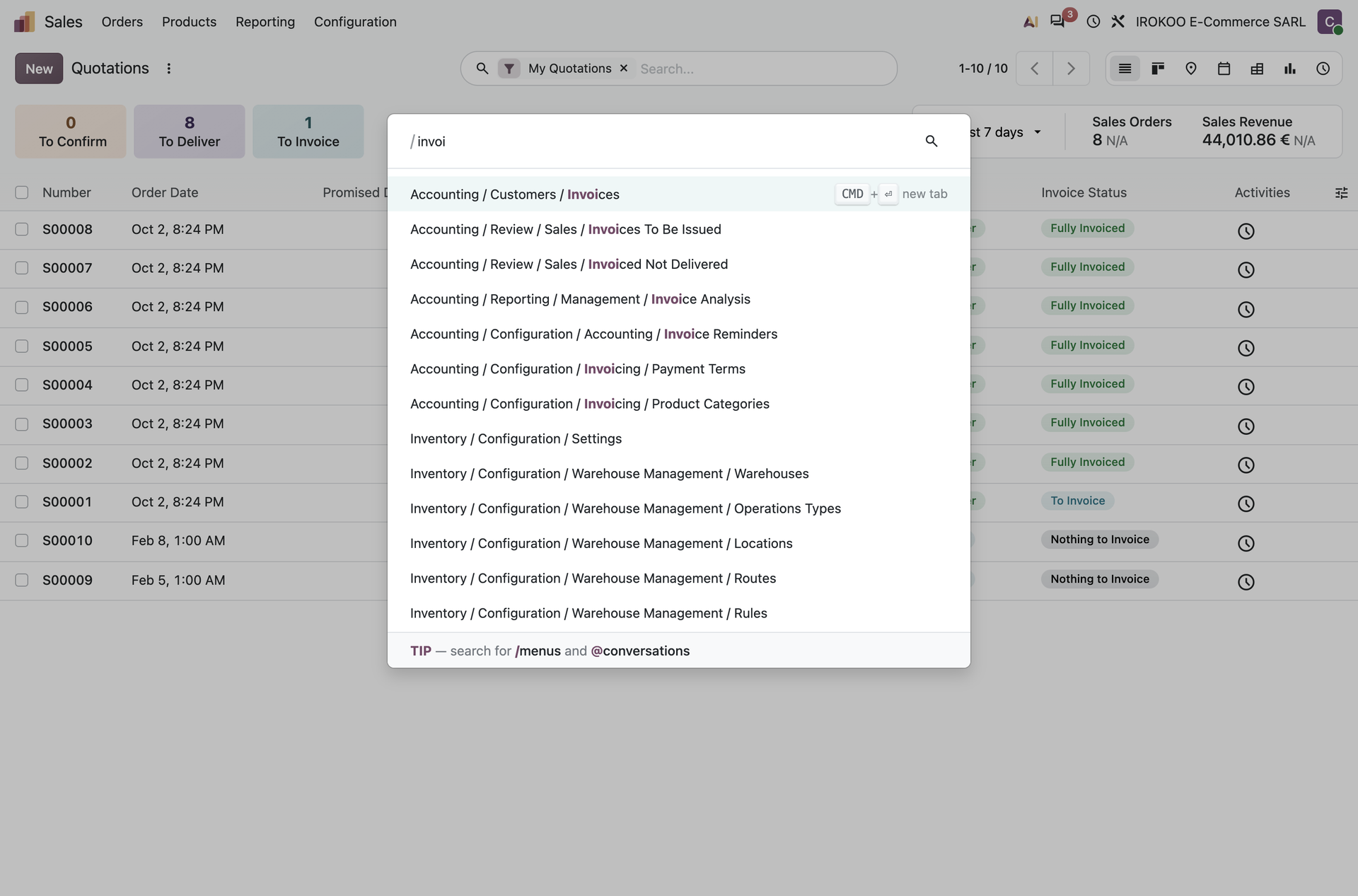Open the user avatar menu

tap(1330, 22)
